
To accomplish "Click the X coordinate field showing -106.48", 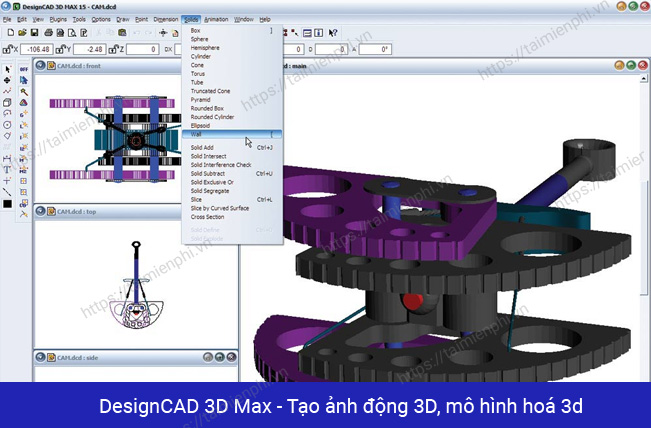I will pos(37,49).
